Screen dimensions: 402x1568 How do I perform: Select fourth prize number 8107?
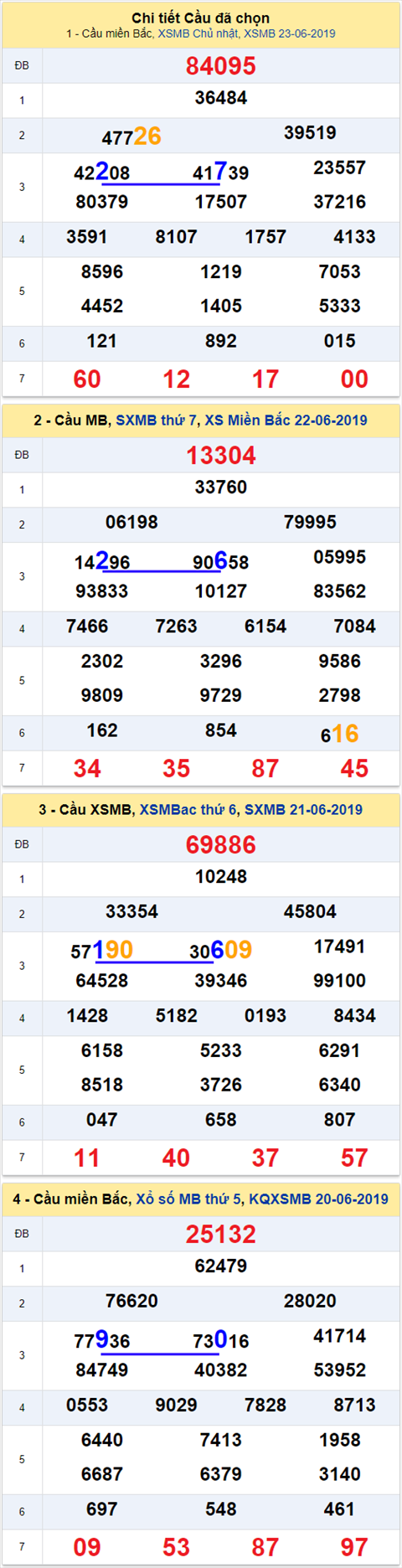tap(176, 237)
